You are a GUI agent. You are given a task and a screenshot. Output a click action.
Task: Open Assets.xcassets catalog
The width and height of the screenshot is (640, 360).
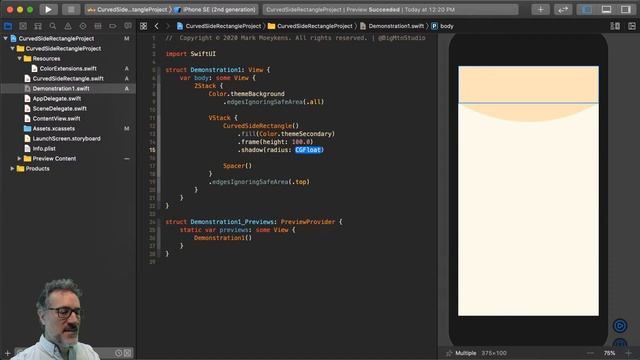53,129
